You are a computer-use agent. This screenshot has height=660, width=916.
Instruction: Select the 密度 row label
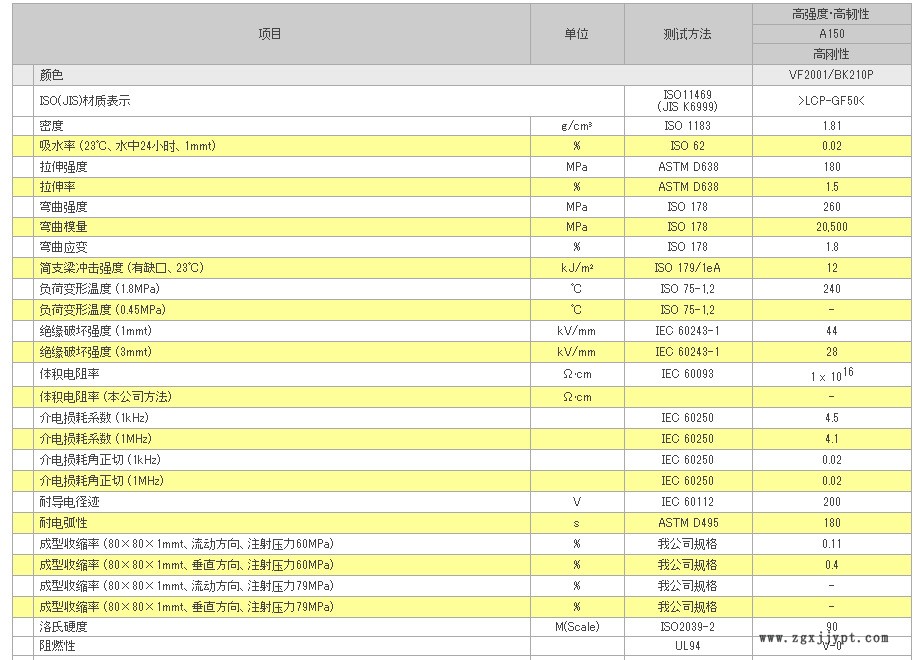(x=52, y=126)
